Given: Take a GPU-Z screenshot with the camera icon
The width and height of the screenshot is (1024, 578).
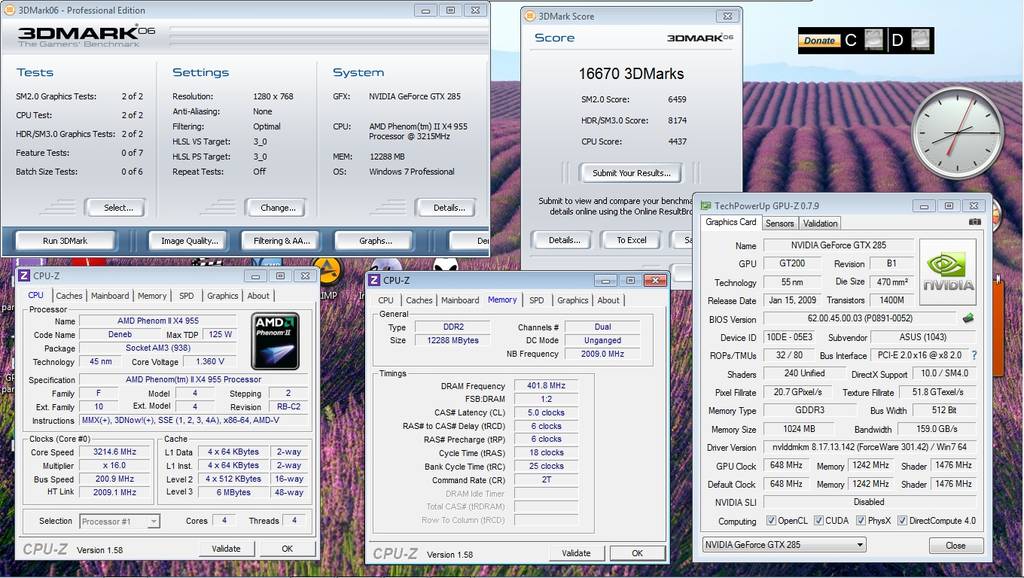Looking at the screenshot, I should 975,222.
